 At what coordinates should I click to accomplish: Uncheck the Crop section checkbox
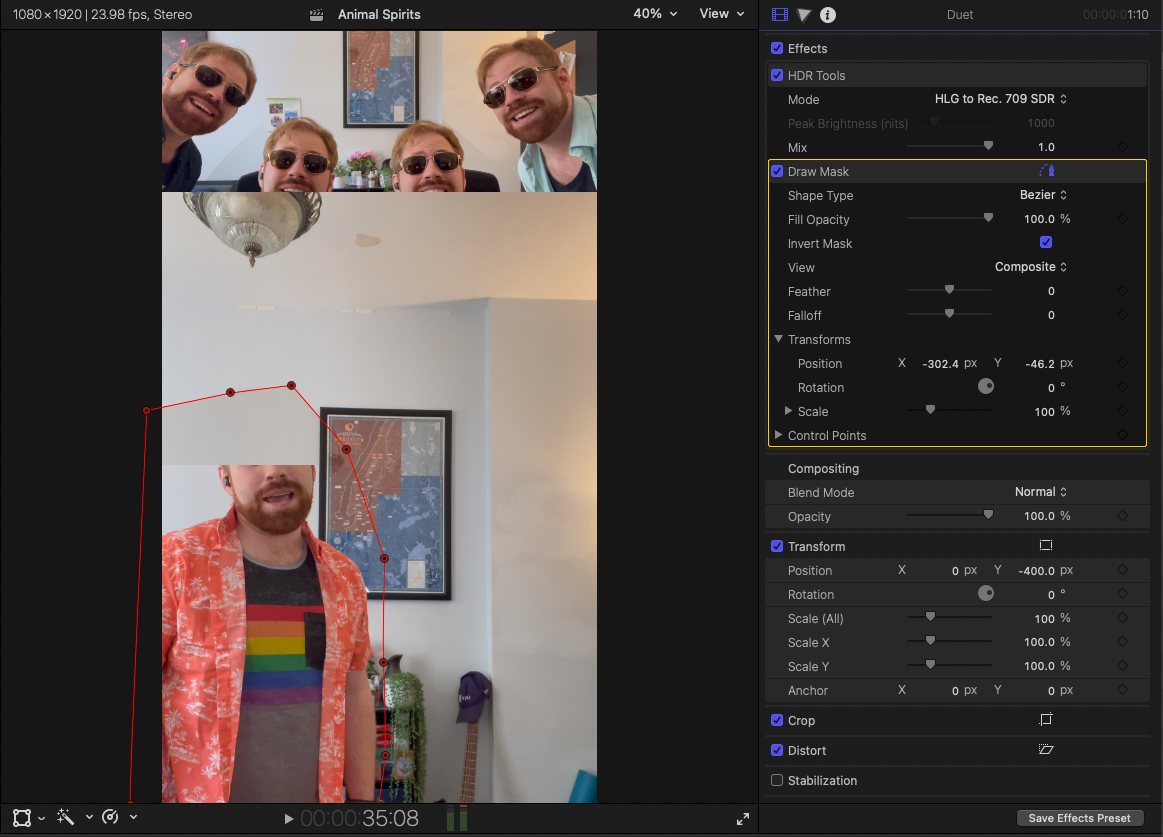(x=777, y=720)
